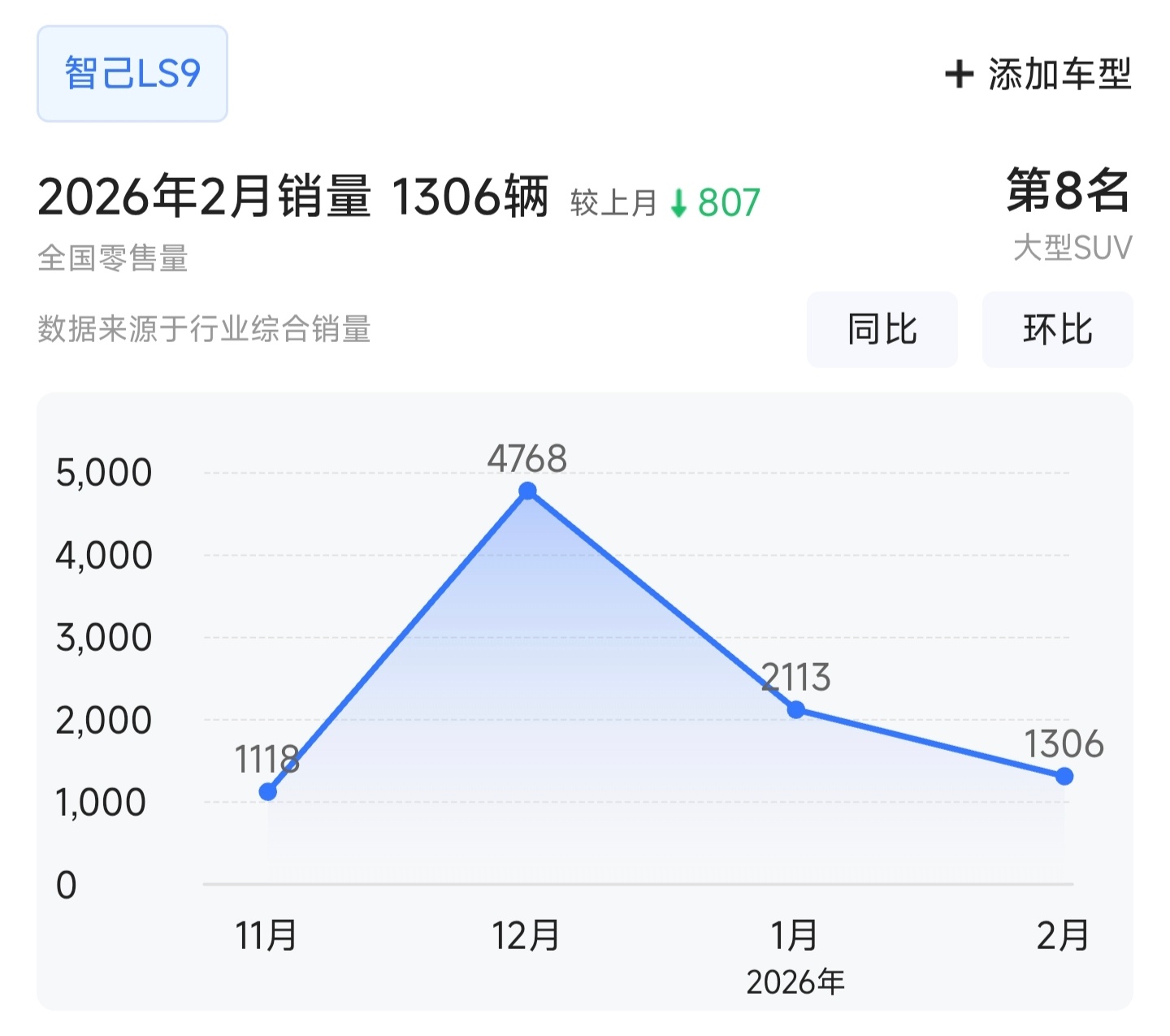The width and height of the screenshot is (1170, 1036).
Task: Click the 1月 axis label
Action: (795, 935)
